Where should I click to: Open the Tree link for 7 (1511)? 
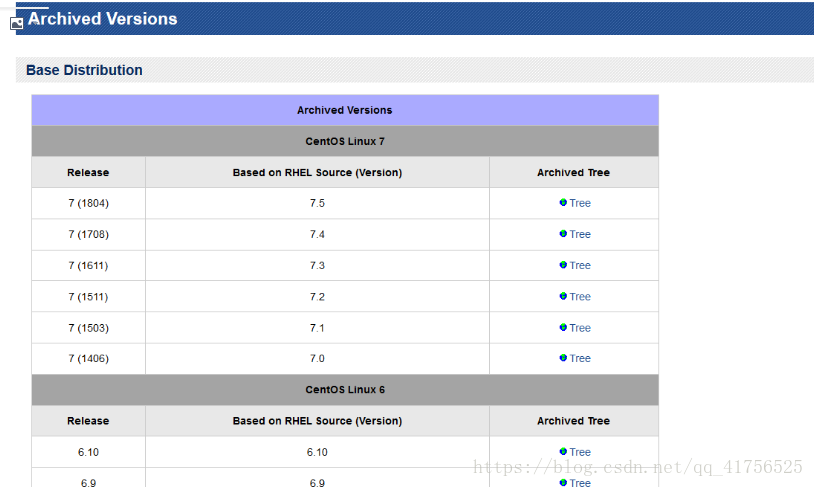580,296
